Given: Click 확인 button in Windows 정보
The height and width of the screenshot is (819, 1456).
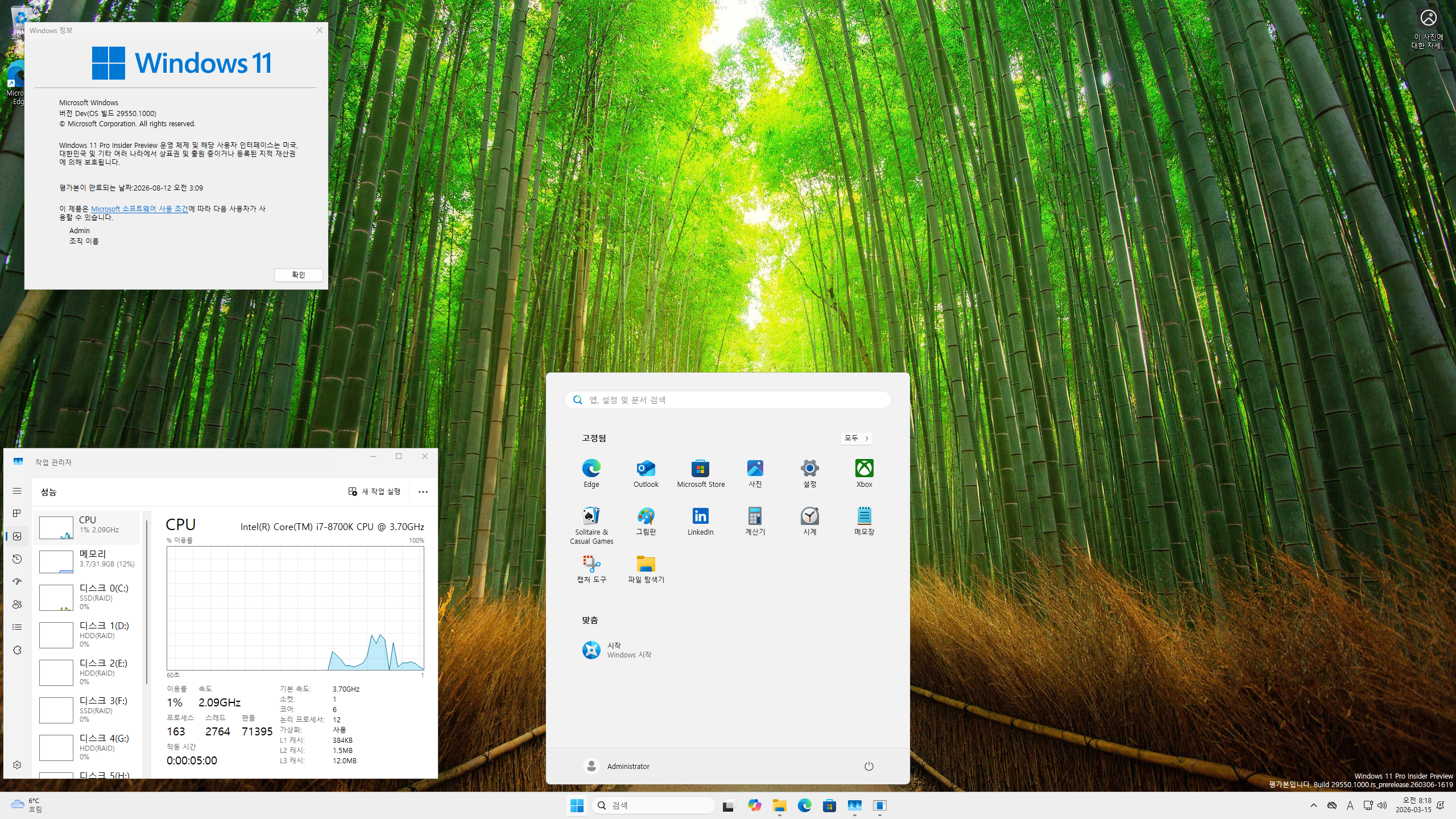Looking at the screenshot, I should 298,275.
